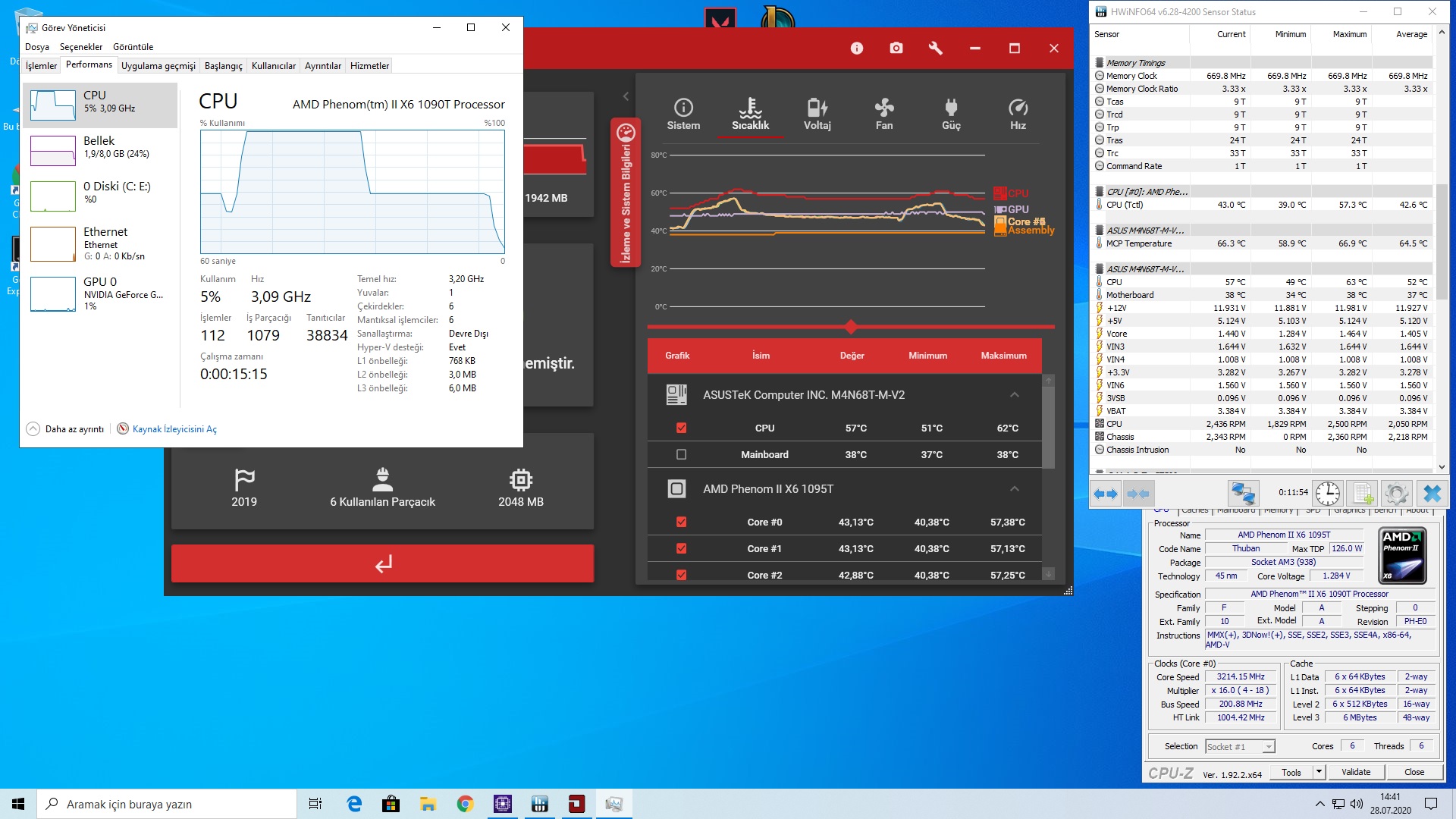Click the Windows Start button

point(18,804)
